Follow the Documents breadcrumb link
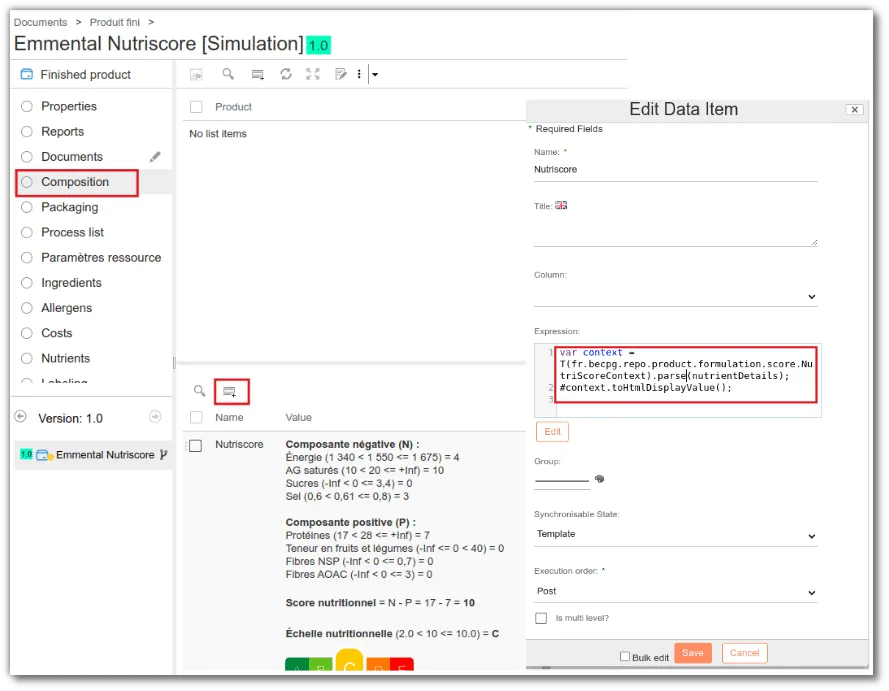Viewport: 889px width, 691px height. pyautogui.click(x=40, y=22)
